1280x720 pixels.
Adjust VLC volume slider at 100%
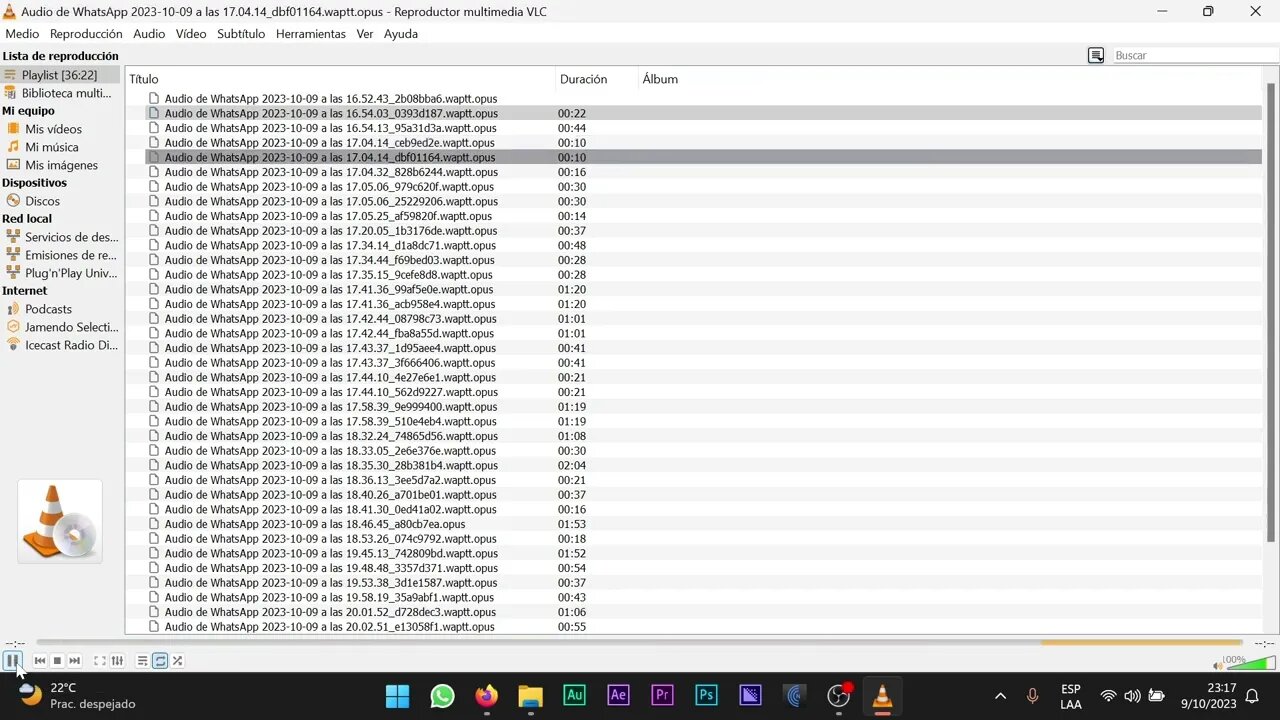(1251, 662)
